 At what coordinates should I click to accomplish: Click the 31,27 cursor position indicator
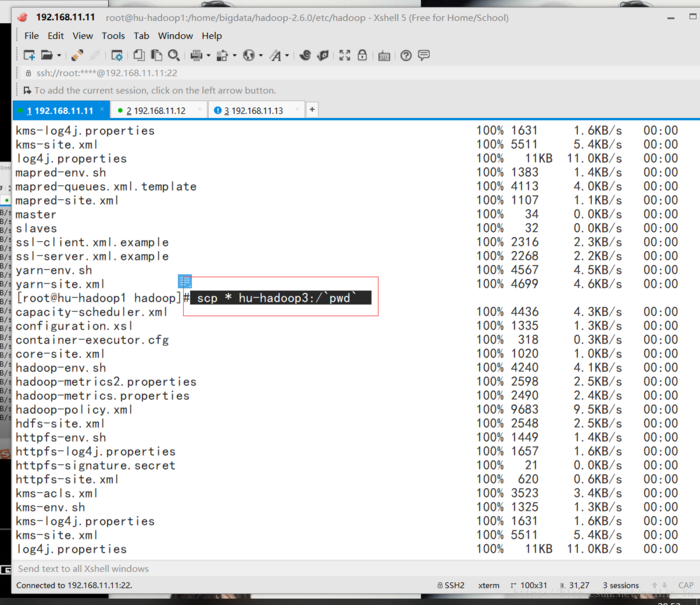coord(575,585)
